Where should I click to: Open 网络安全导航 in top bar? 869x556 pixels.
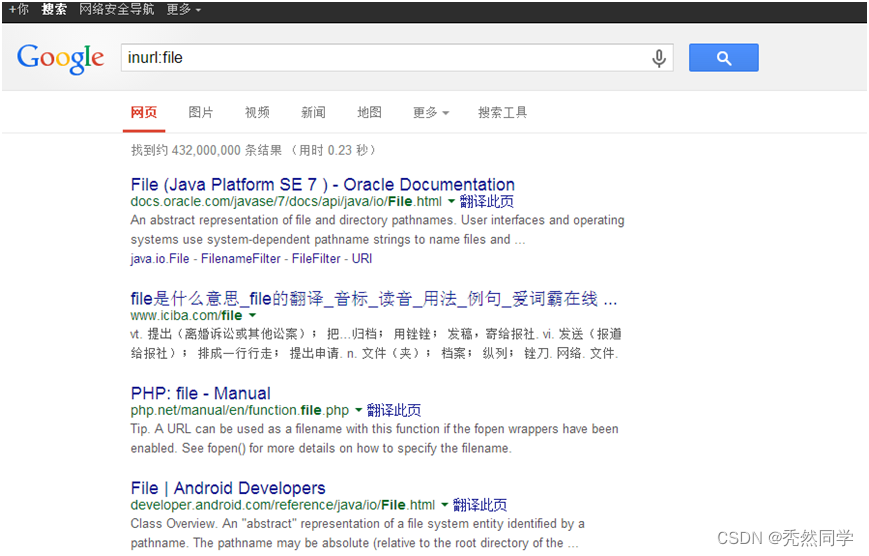(116, 9)
